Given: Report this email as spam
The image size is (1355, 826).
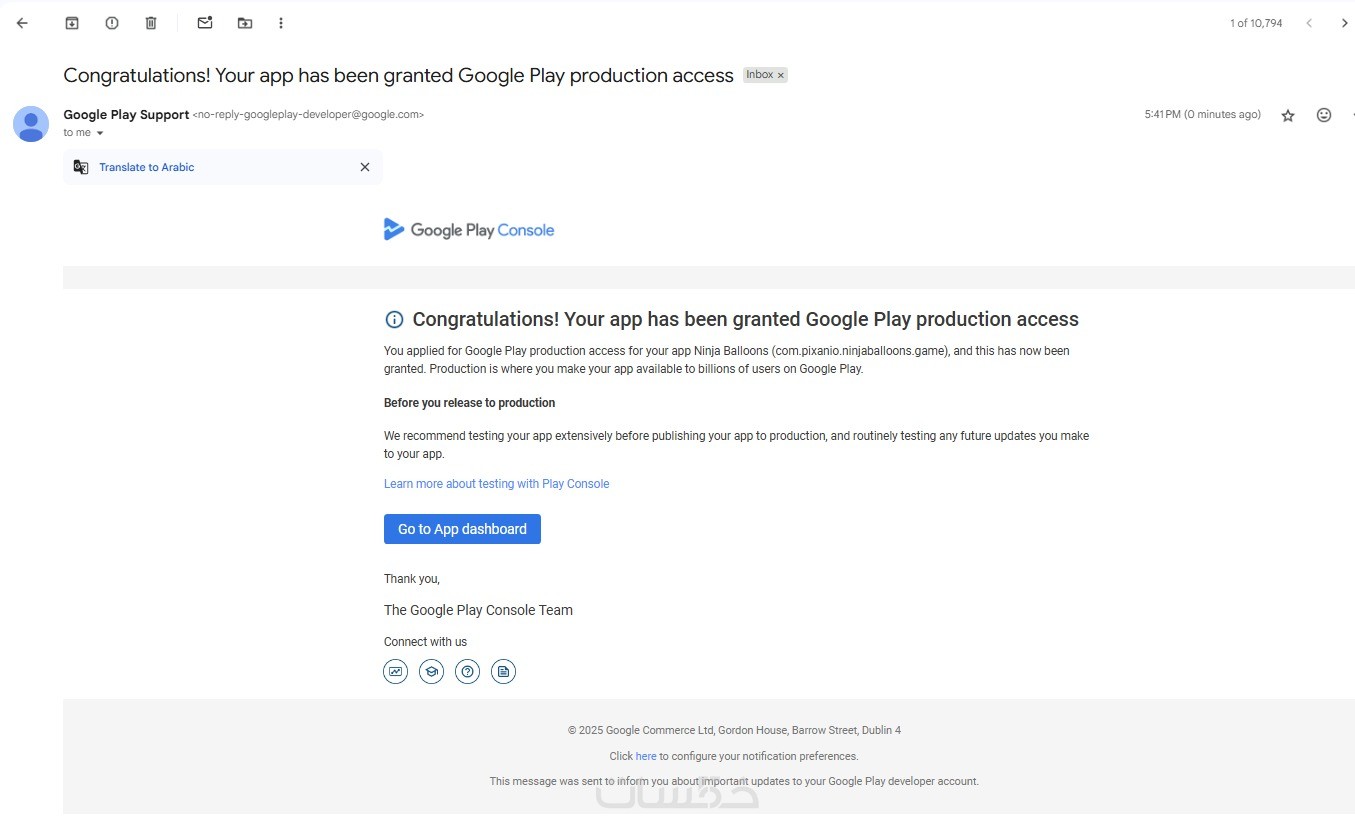Looking at the screenshot, I should click(x=112, y=23).
